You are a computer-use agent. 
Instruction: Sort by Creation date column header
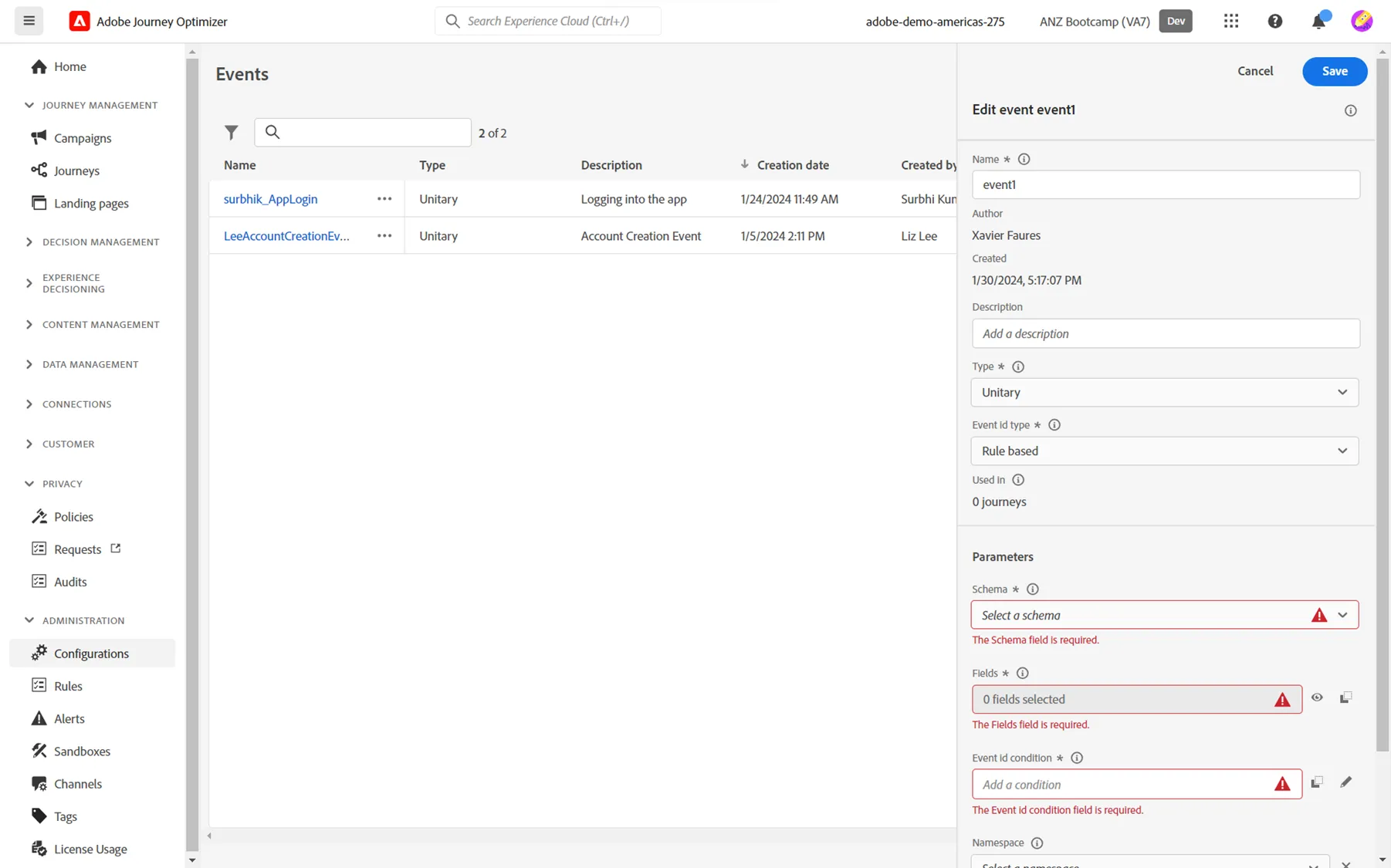(792, 164)
